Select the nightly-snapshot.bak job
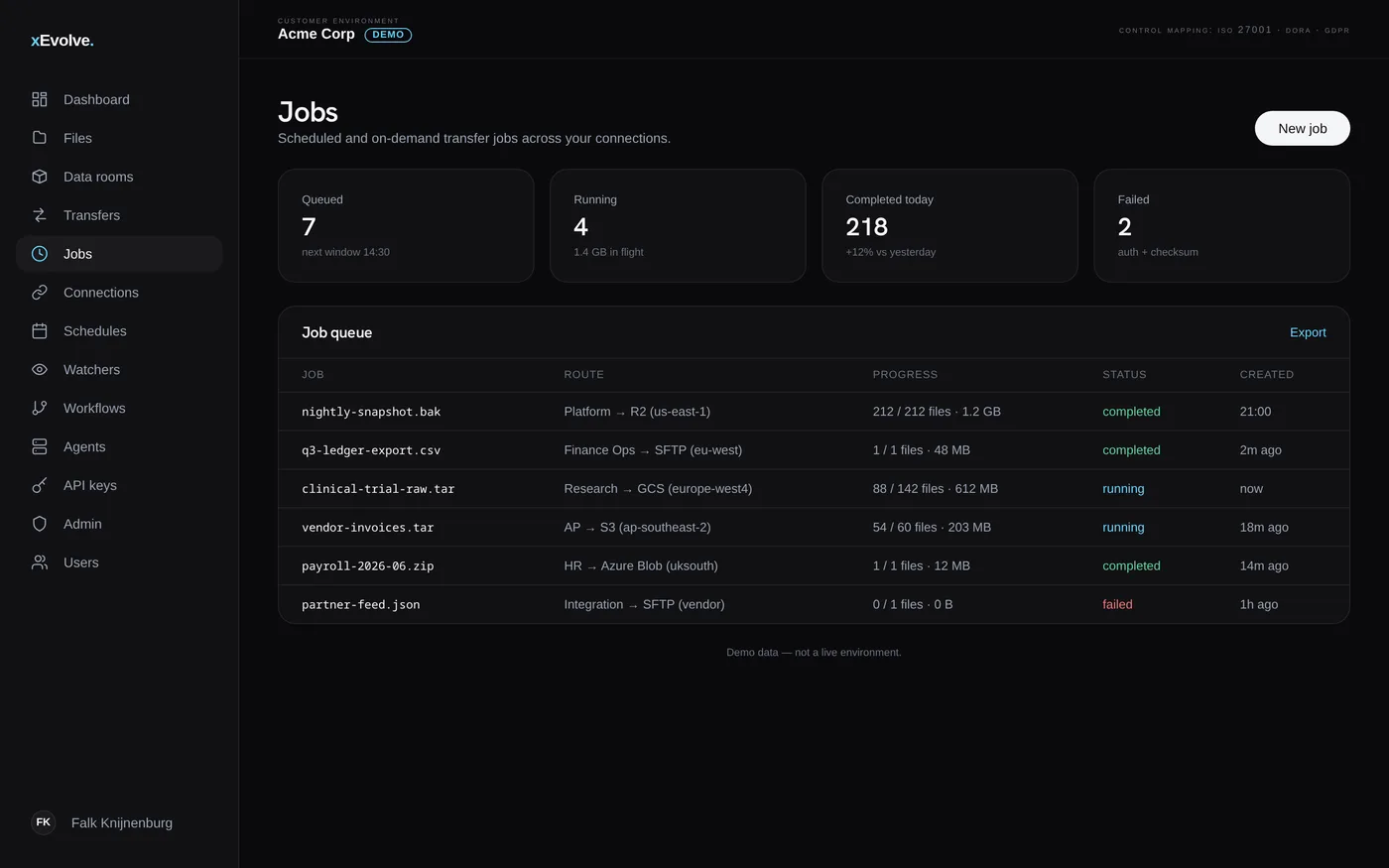Viewport: 1389px width, 868px height. click(x=814, y=412)
